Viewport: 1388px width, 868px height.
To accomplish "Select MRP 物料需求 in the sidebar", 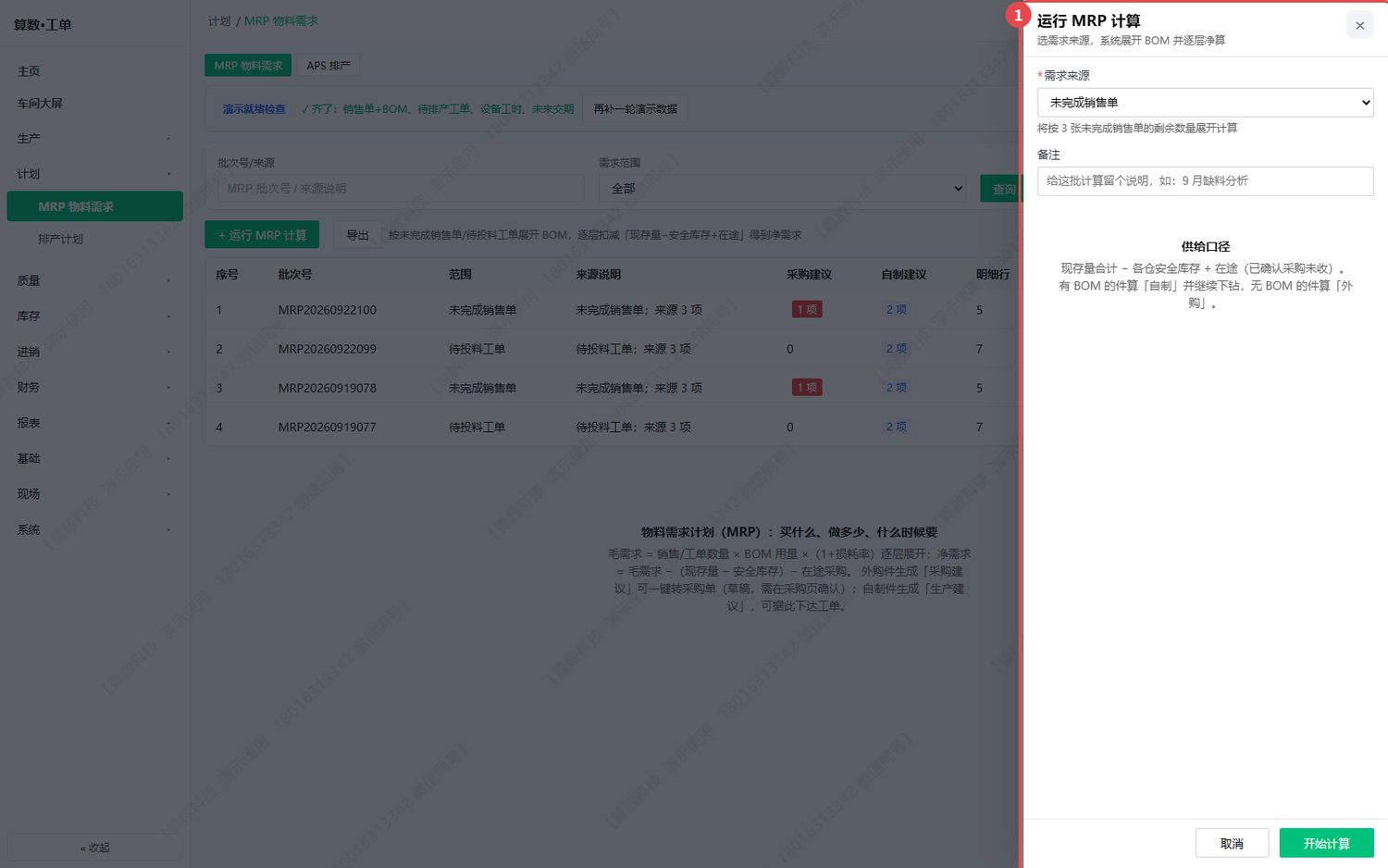I will point(94,206).
